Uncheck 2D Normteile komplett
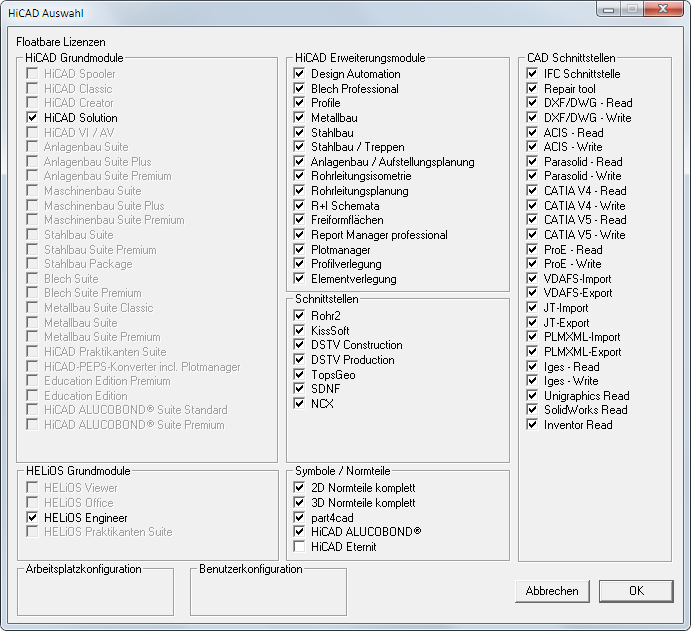The height and width of the screenshot is (631, 691). coord(299,488)
